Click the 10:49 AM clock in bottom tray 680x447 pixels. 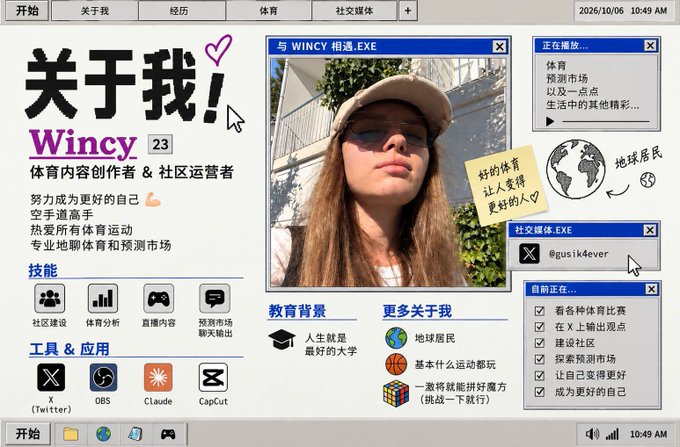(x=648, y=434)
